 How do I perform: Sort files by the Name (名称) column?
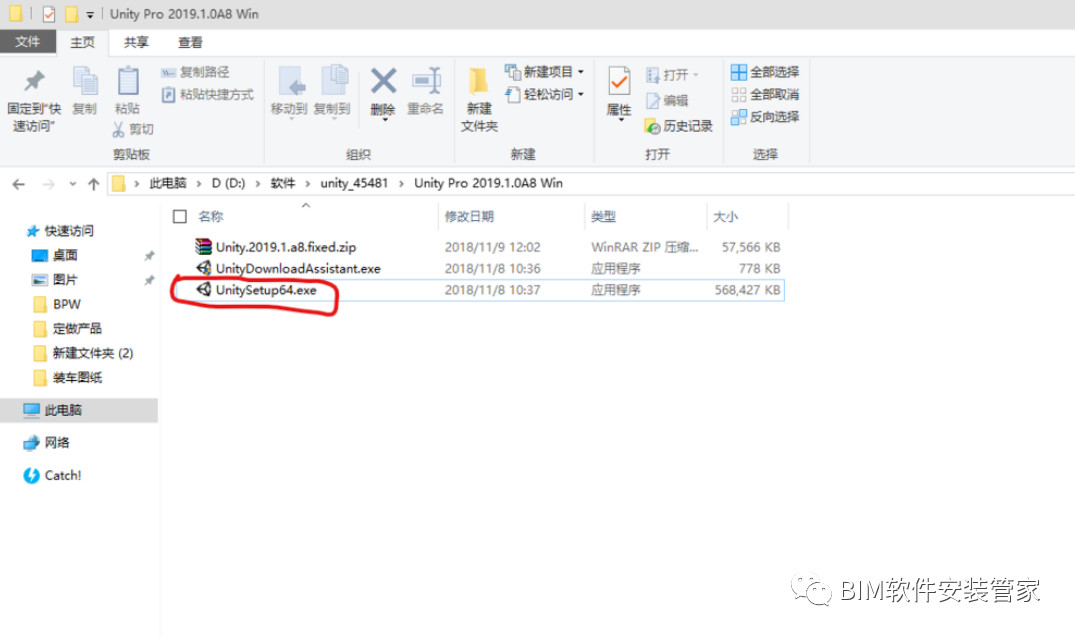tap(210, 217)
